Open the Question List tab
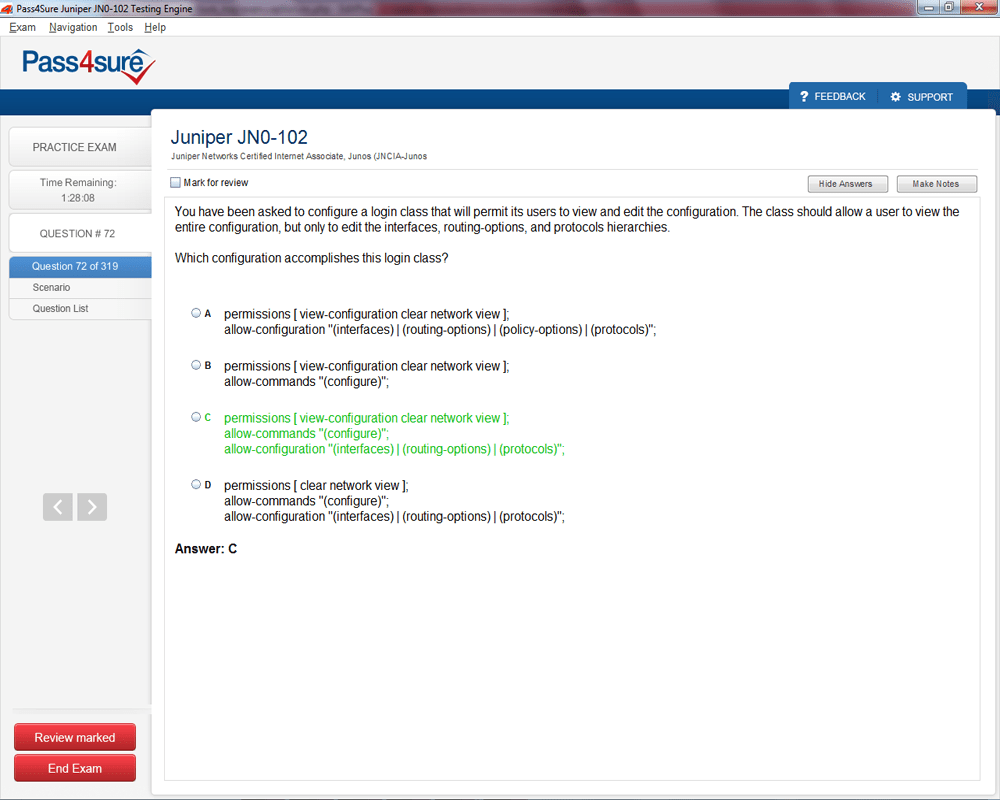The height and width of the screenshot is (800, 1000). click(60, 308)
